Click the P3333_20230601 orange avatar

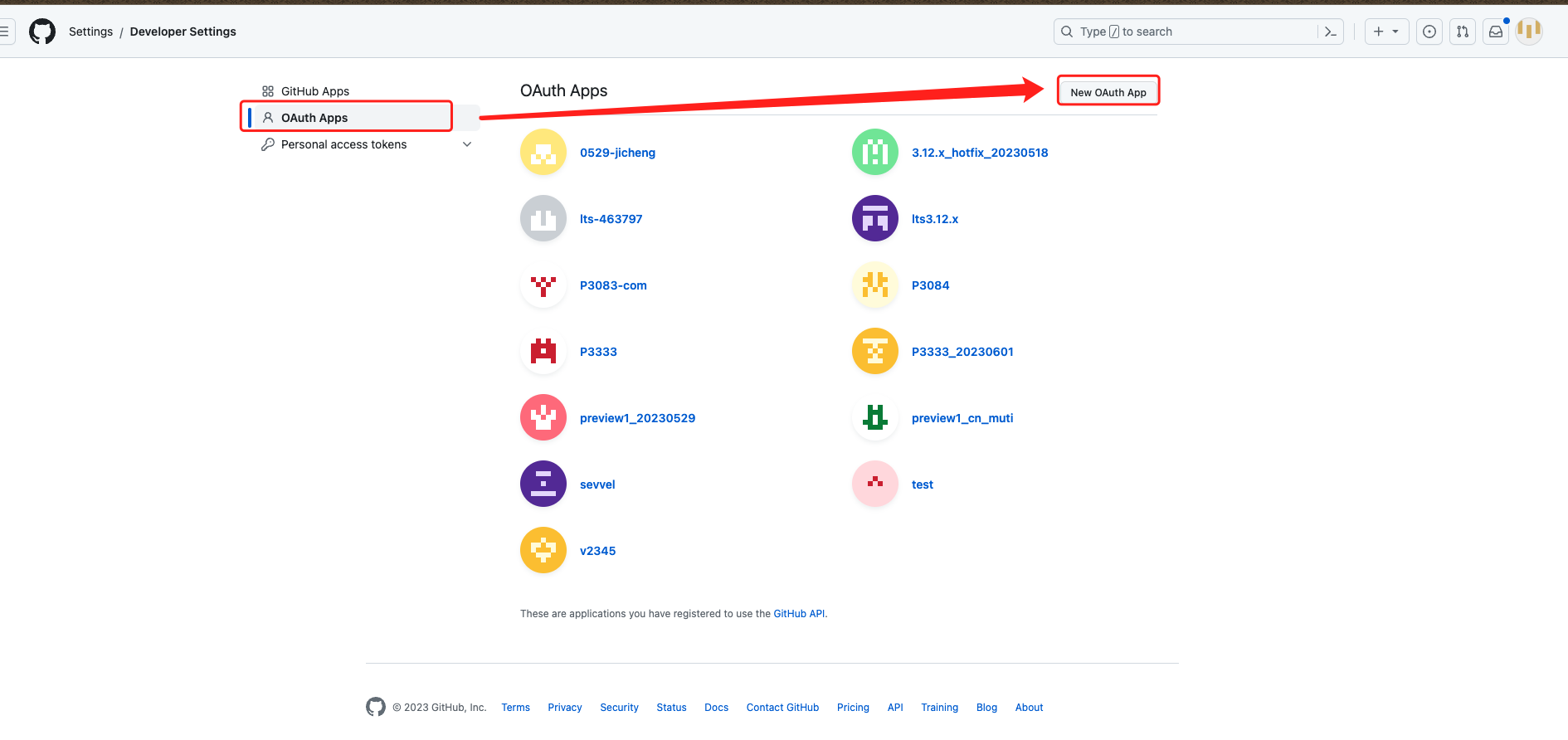[x=875, y=351]
